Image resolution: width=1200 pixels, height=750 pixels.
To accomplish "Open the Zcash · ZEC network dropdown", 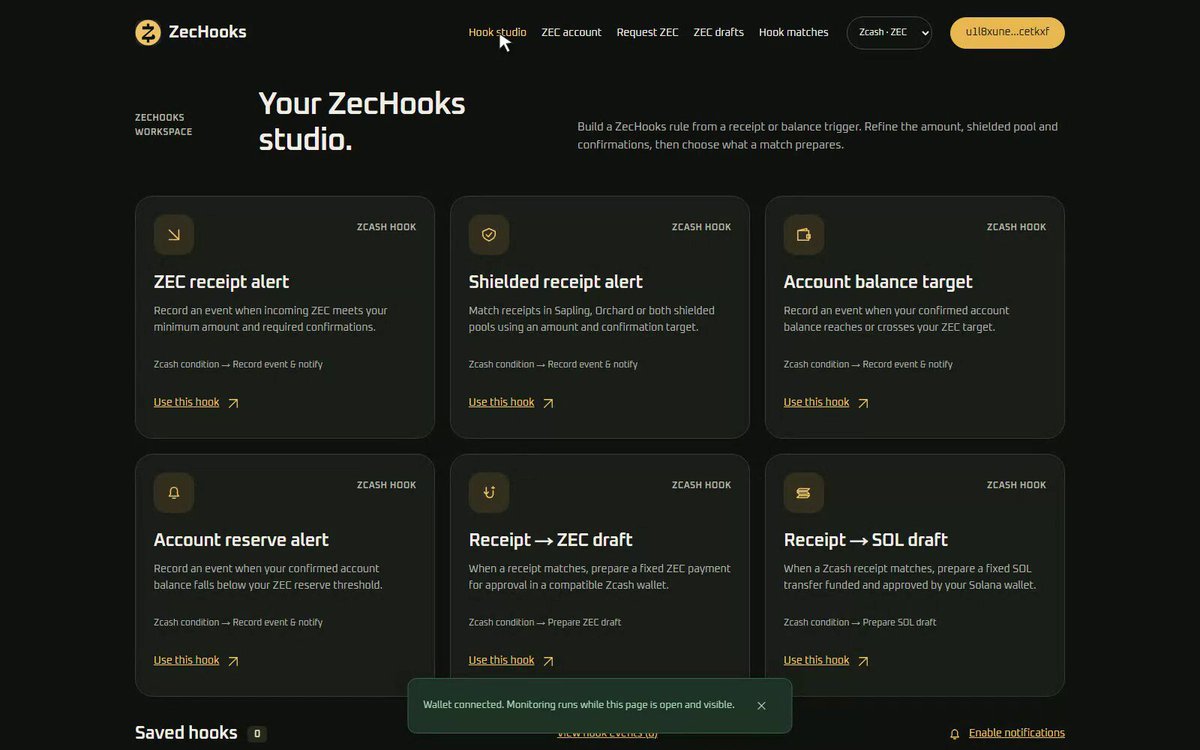I will pyautogui.click(x=889, y=33).
